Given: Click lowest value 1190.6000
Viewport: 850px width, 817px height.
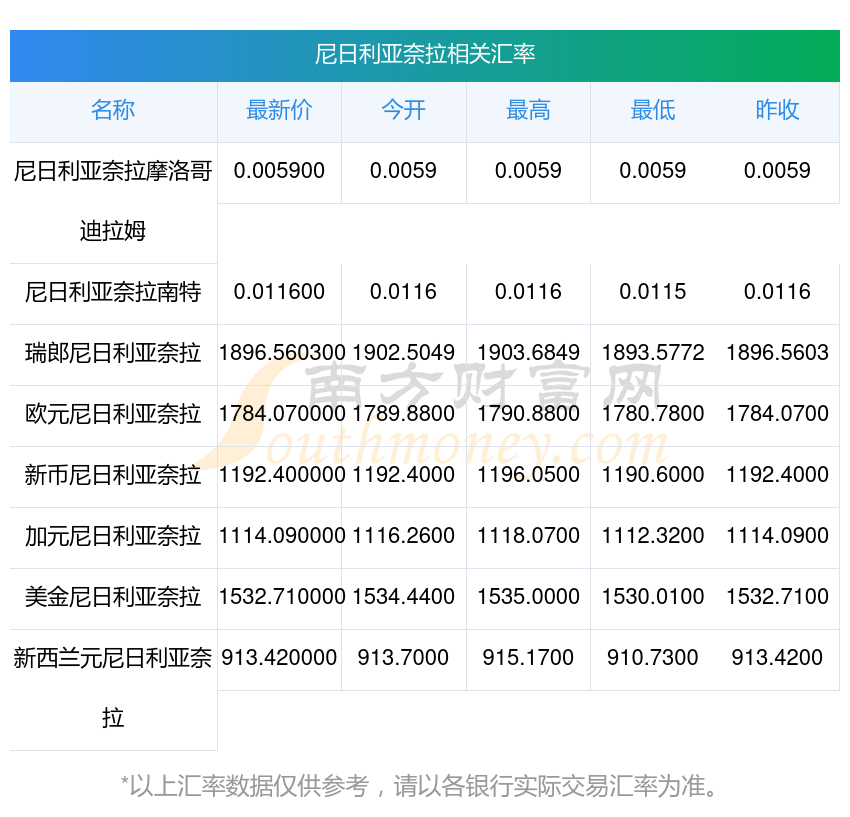Looking at the screenshot, I should point(653,475).
